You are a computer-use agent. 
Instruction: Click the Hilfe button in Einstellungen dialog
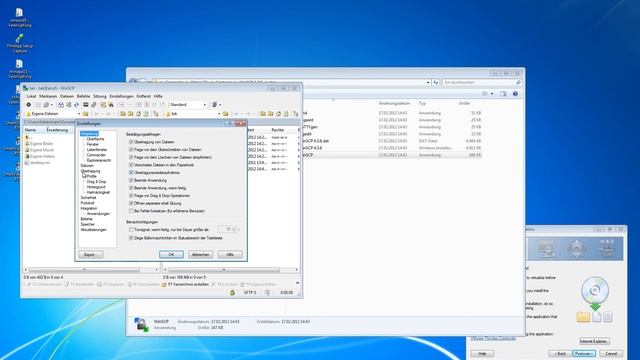(230, 254)
